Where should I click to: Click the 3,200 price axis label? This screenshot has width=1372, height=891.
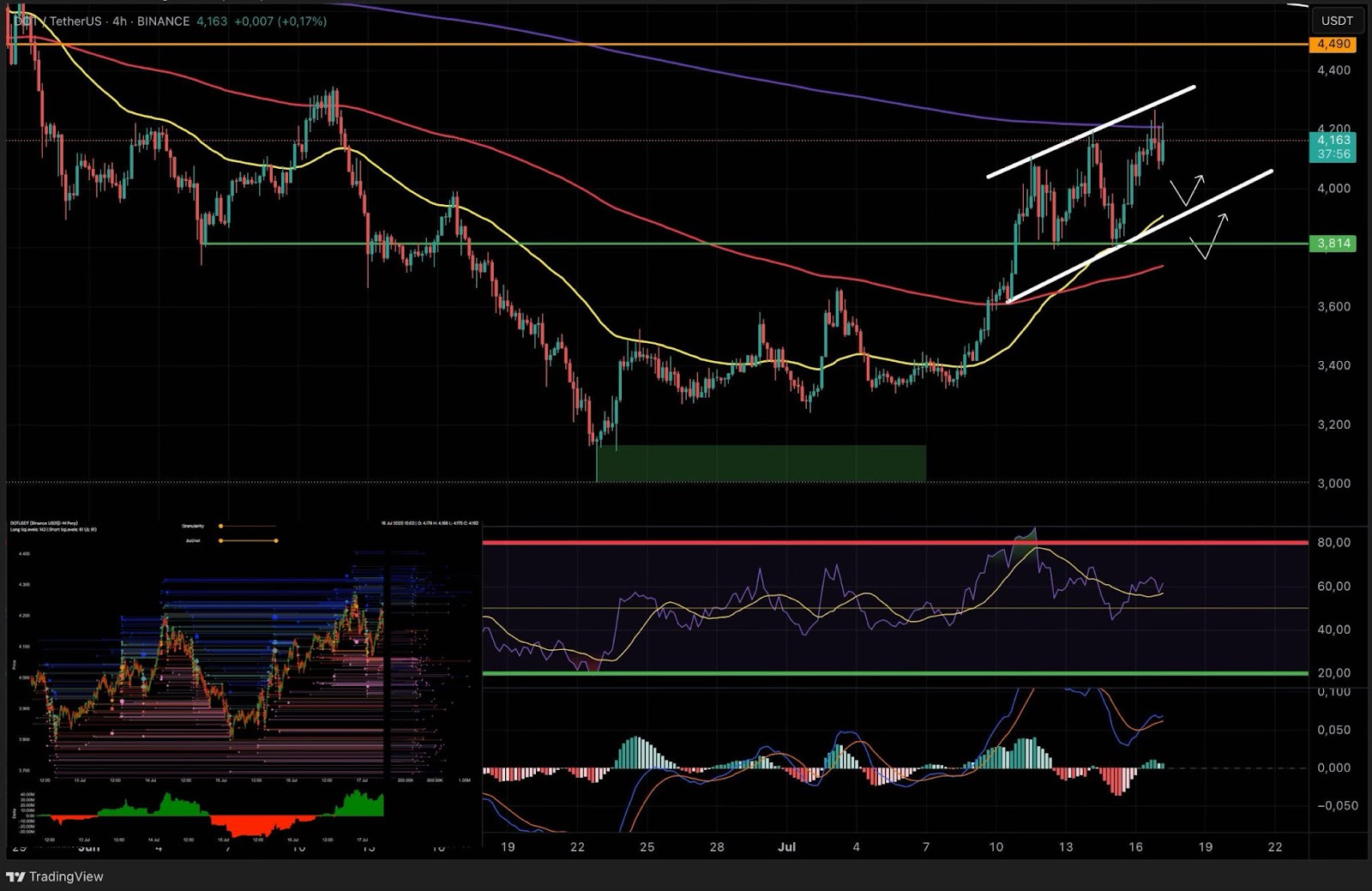coord(1333,424)
